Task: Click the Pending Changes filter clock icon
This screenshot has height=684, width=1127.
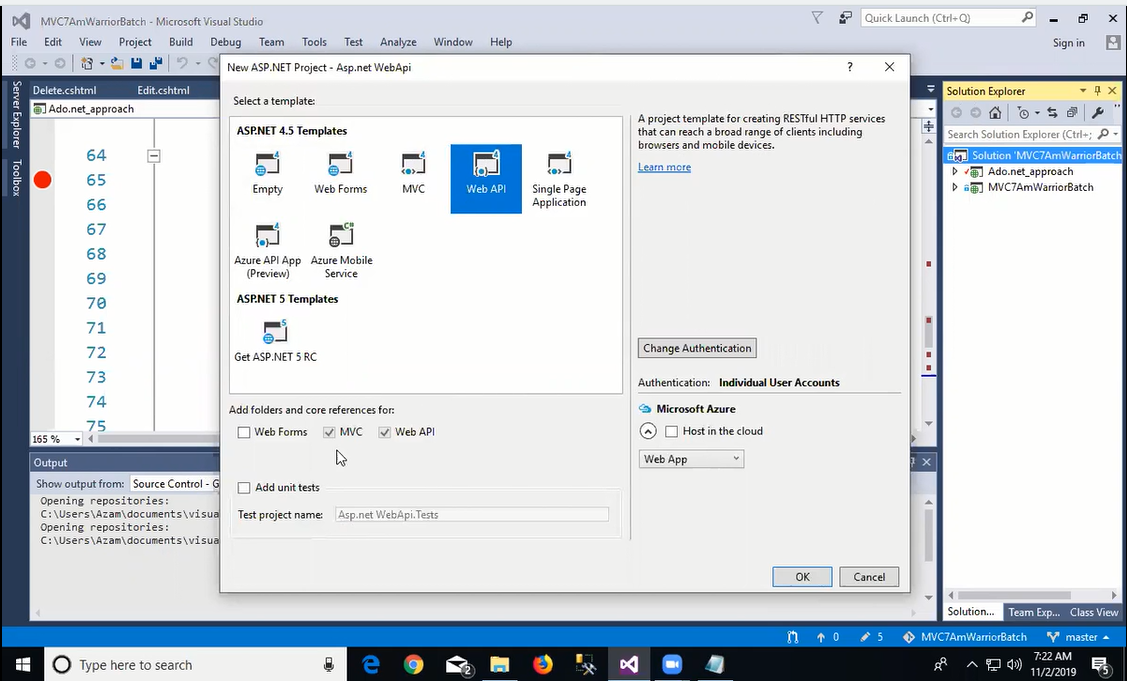Action: pos(1024,113)
